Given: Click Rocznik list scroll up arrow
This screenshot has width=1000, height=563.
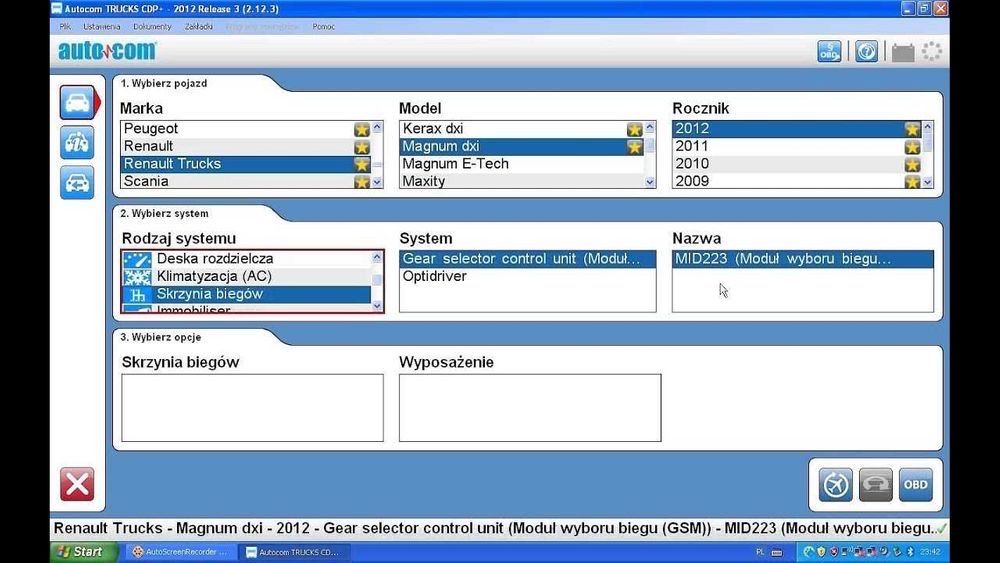Looking at the screenshot, I should (927, 128).
